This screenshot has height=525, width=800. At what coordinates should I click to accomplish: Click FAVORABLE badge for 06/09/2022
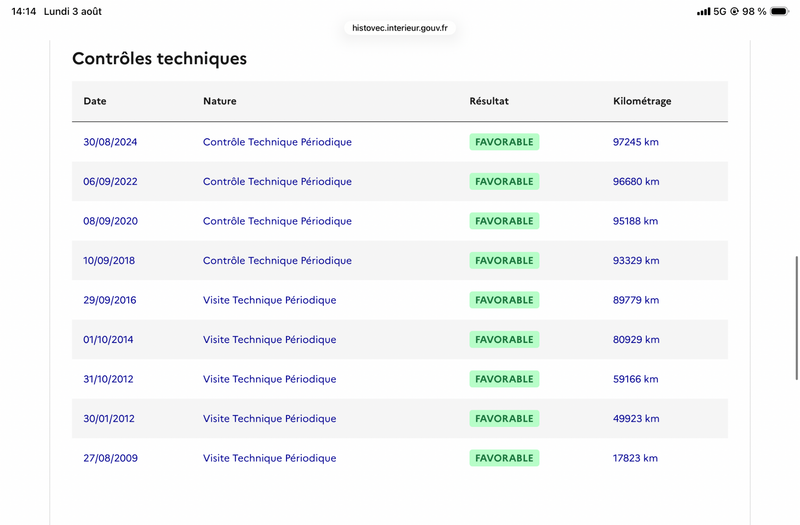(x=504, y=181)
